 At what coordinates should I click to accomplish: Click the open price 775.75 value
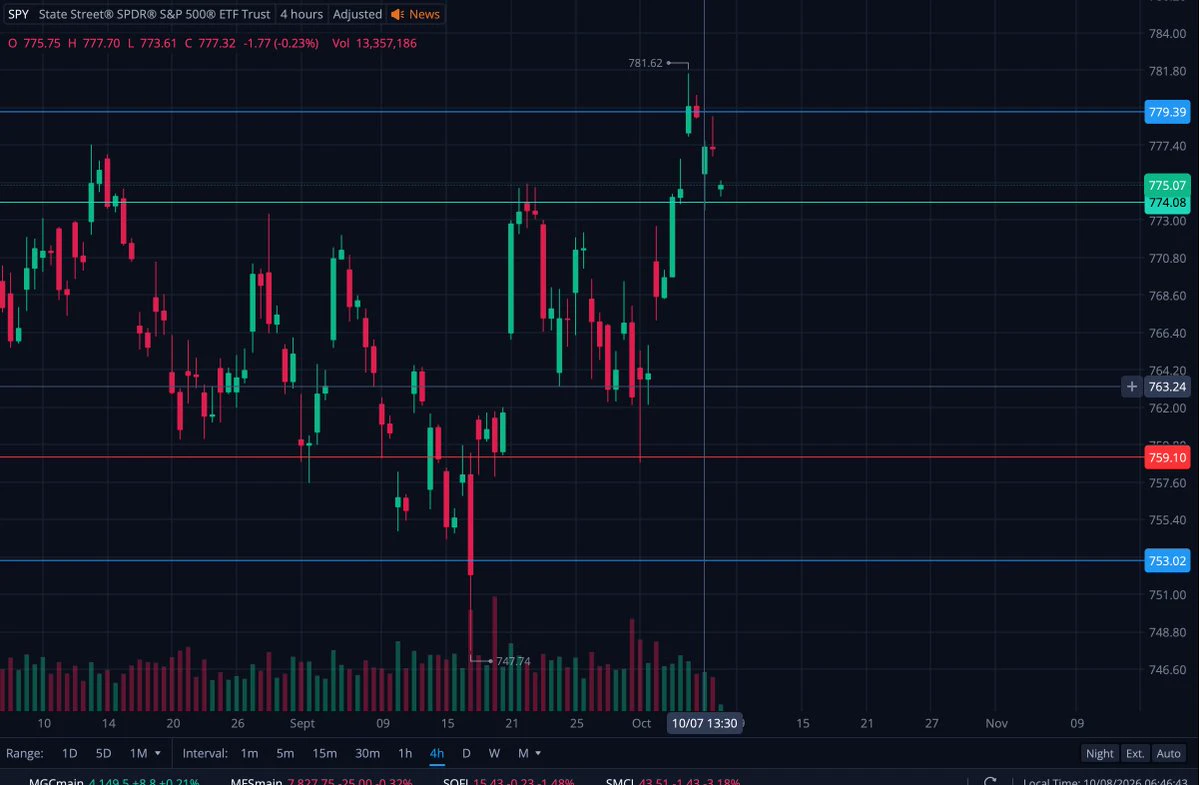42,44
